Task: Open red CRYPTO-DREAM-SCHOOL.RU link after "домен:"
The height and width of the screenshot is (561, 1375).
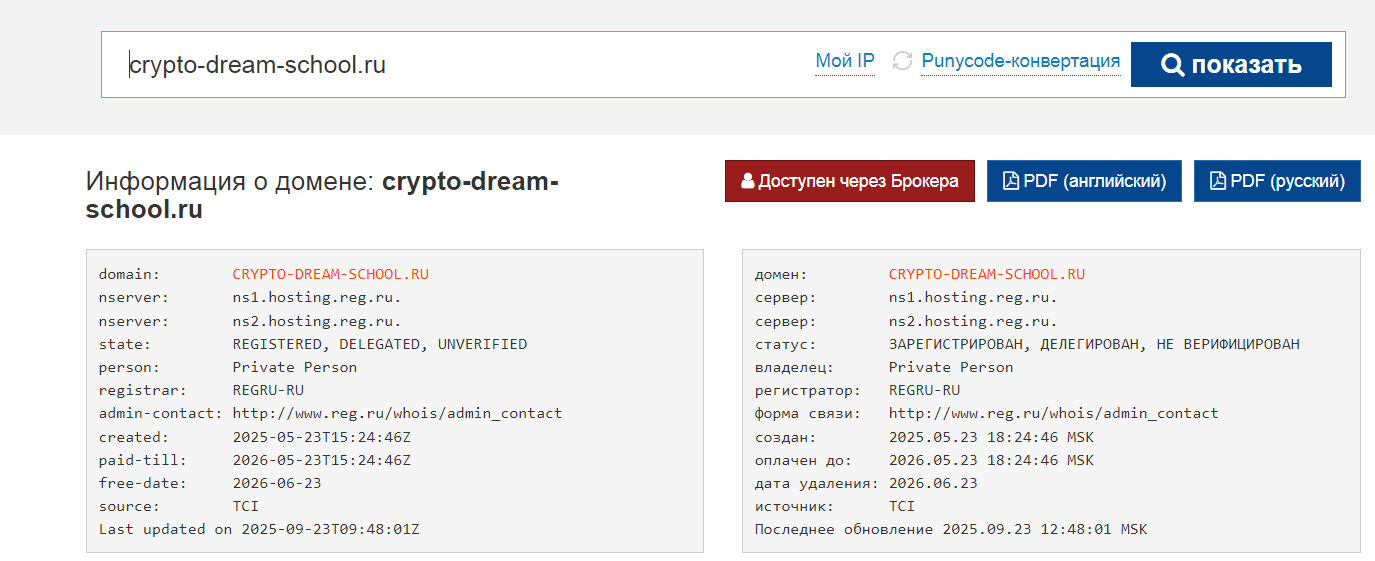Action: 986,274
